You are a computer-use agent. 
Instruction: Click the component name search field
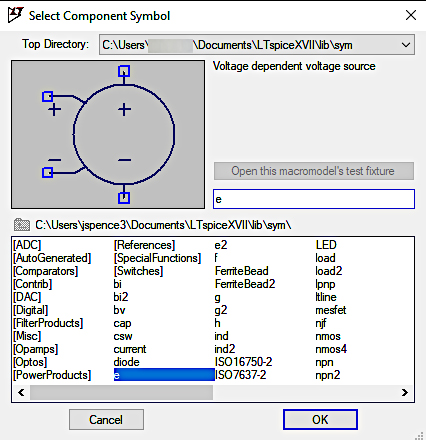pyautogui.click(x=314, y=199)
